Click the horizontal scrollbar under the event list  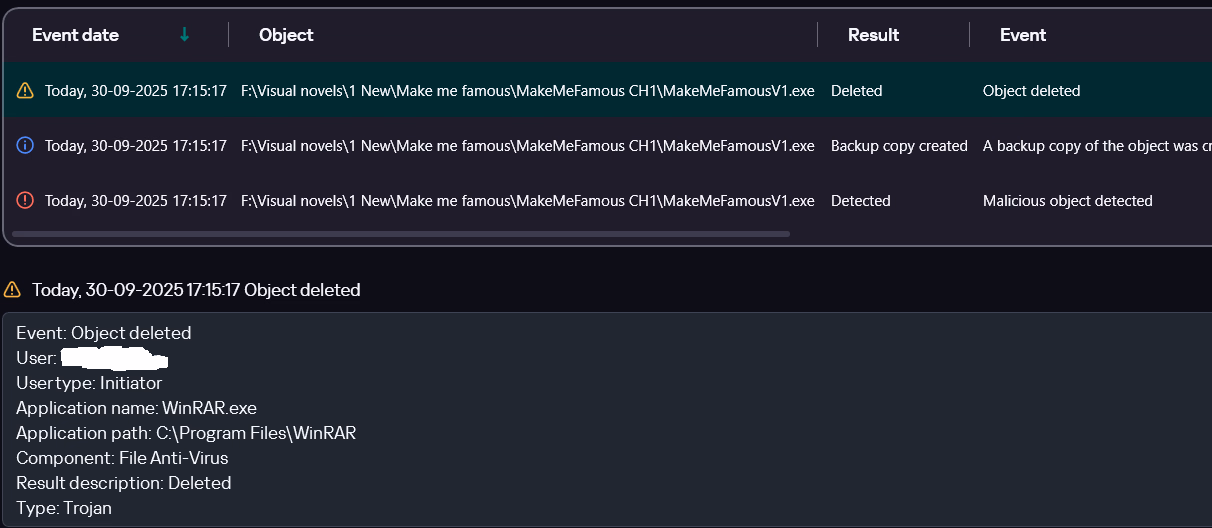400,234
